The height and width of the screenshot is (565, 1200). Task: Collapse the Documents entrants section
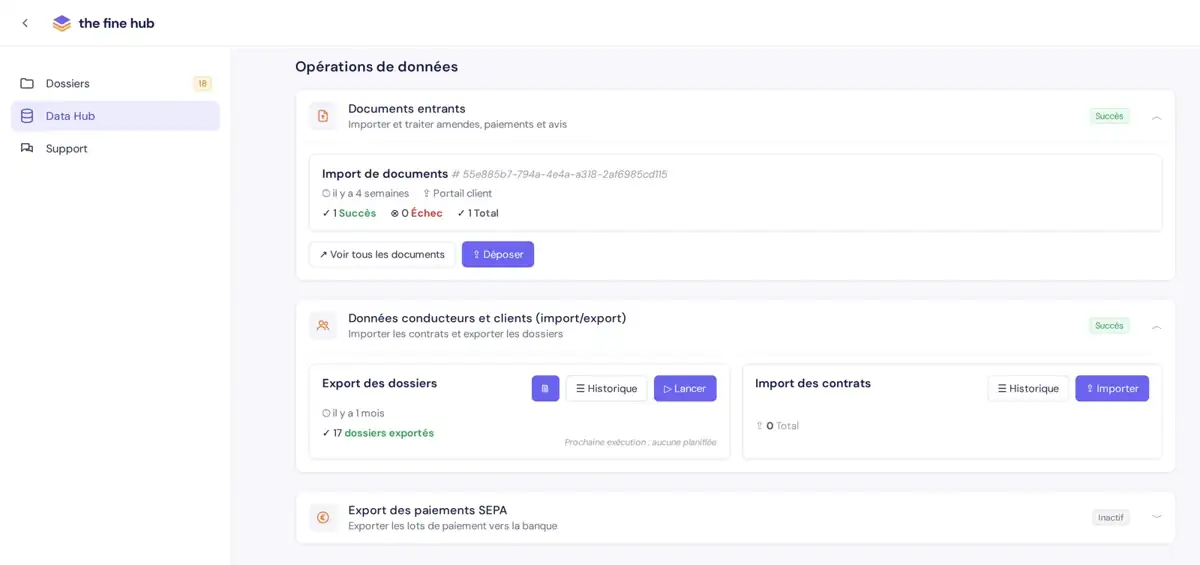(x=1156, y=117)
